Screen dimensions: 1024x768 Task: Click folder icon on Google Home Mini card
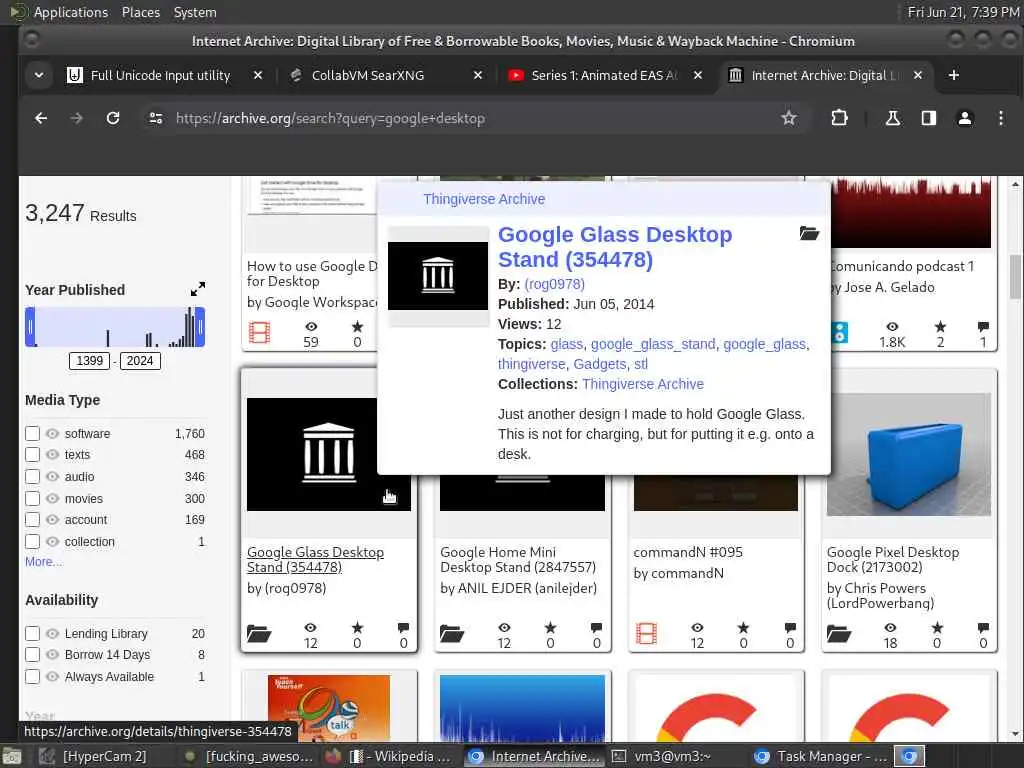point(452,633)
